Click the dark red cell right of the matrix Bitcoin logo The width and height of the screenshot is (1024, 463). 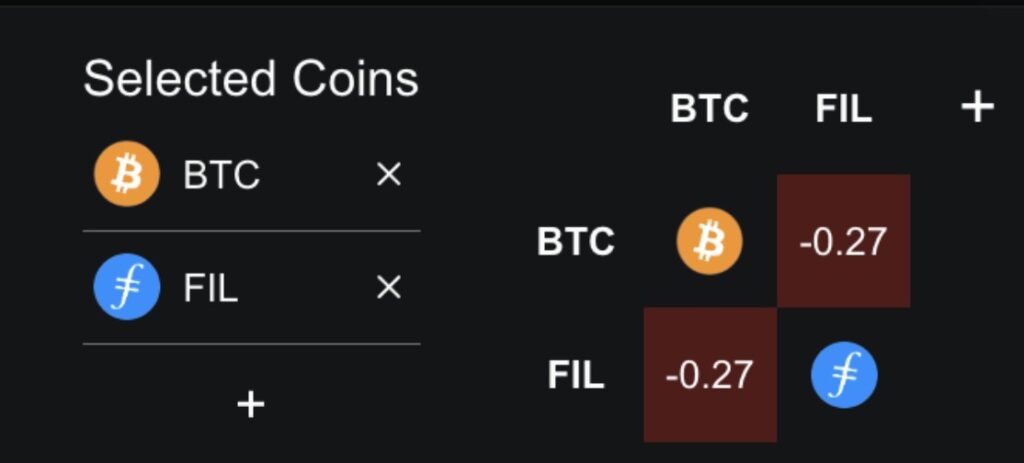pyautogui.click(x=843, y=241)
